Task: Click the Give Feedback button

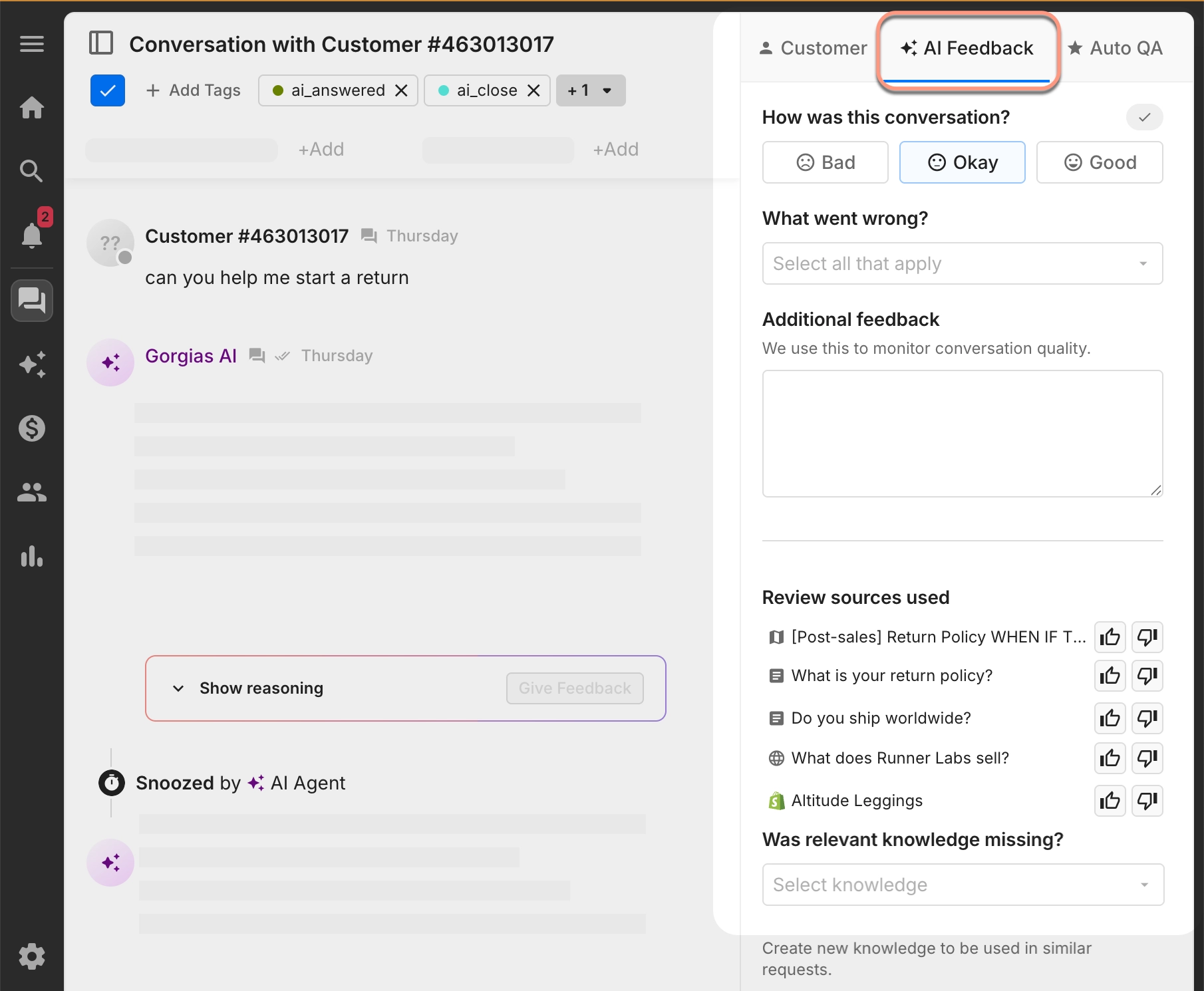Action: coord(574,688)
